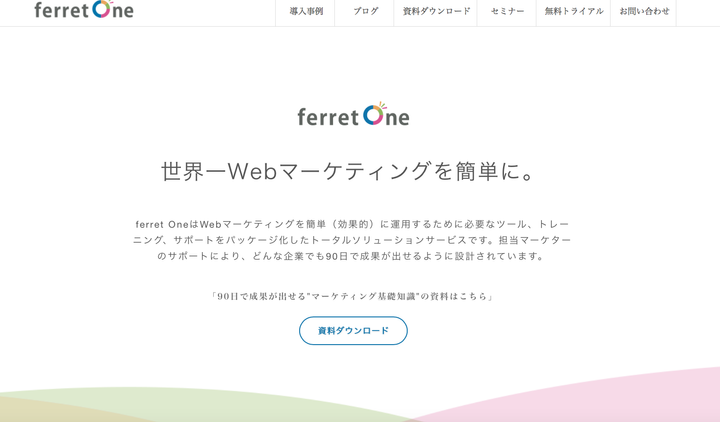
Task: Open the セミナー navigation item
Action: 507,11
